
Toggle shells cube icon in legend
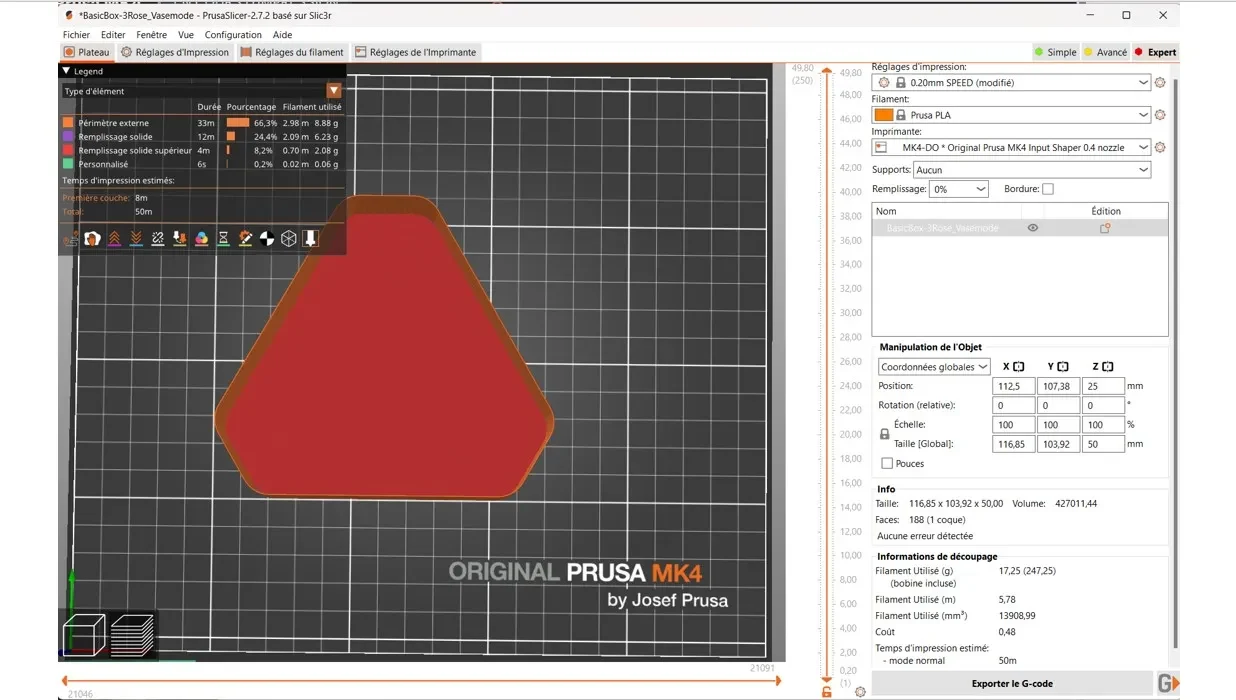(x=289, y=238)
